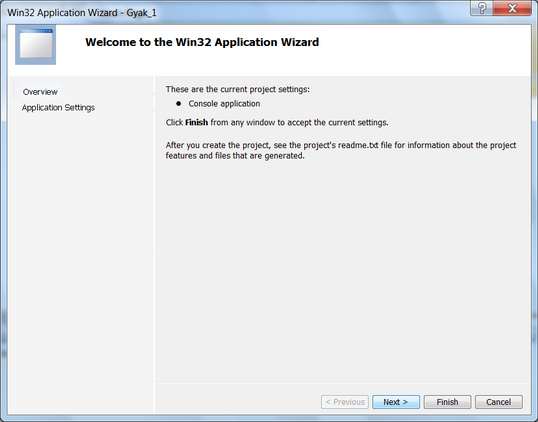This screenshot has height=422, width=538.
Task: Click the wizard window icon image
Action: click(36, 45)
